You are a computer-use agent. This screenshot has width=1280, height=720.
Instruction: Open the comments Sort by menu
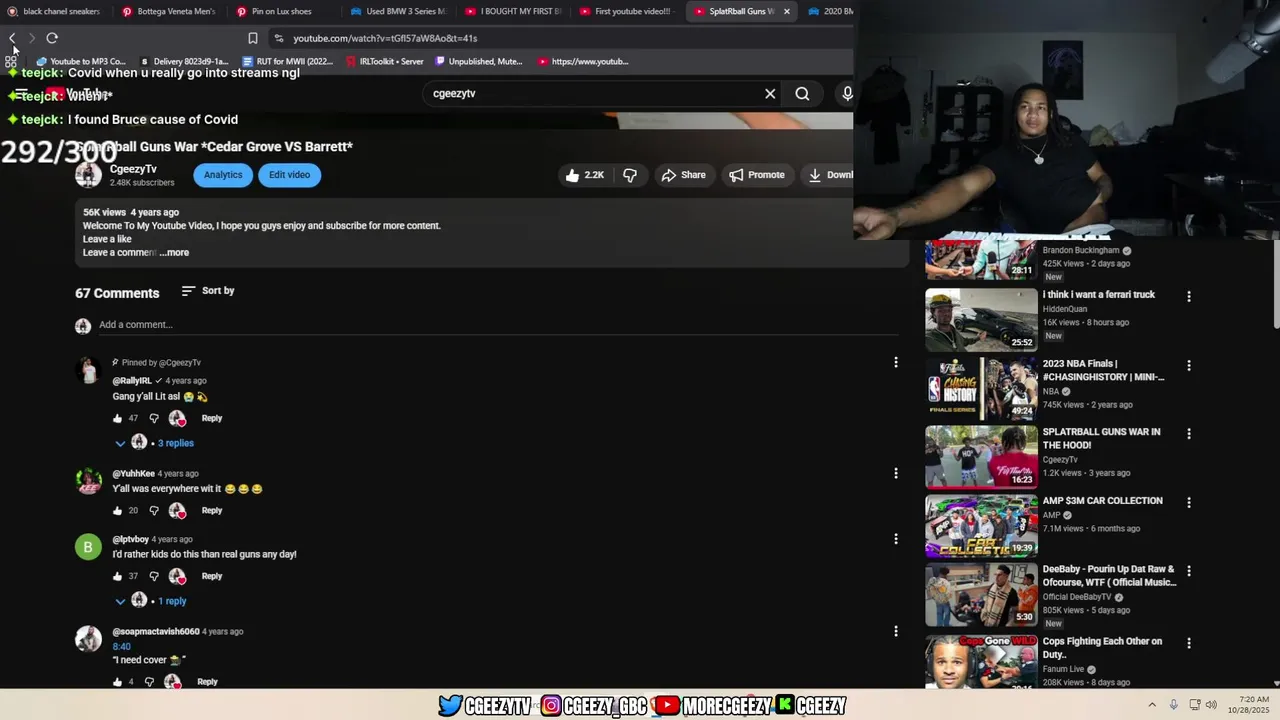[x=208, y=291]
